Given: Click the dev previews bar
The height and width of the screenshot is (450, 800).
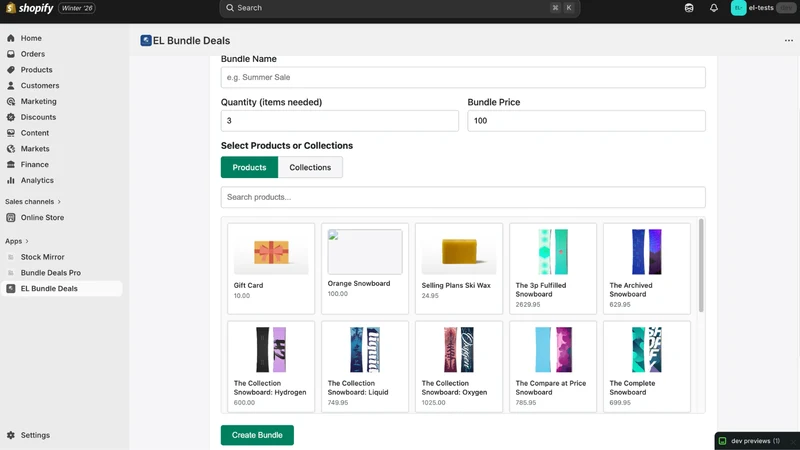Looking at the screenshot, I should pyautogui.click(x=757, y=441).
